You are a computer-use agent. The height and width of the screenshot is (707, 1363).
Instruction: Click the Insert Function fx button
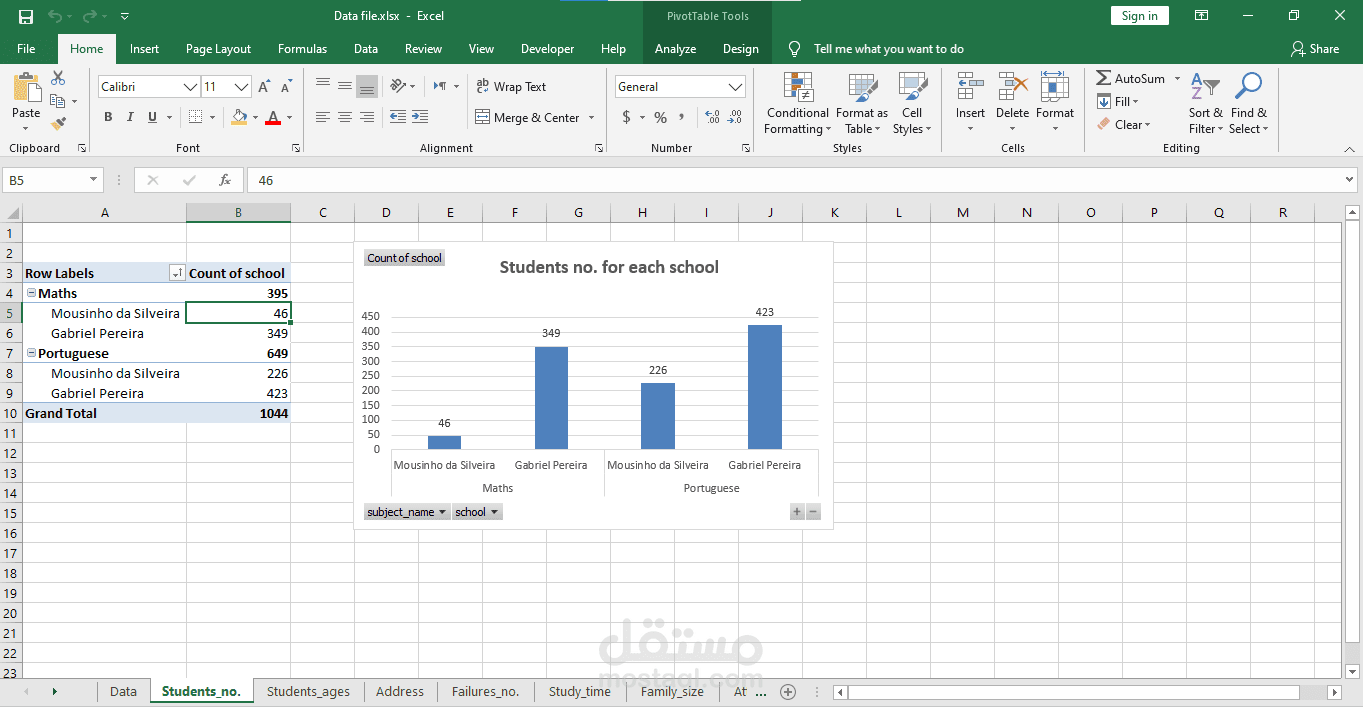[225, 180]
